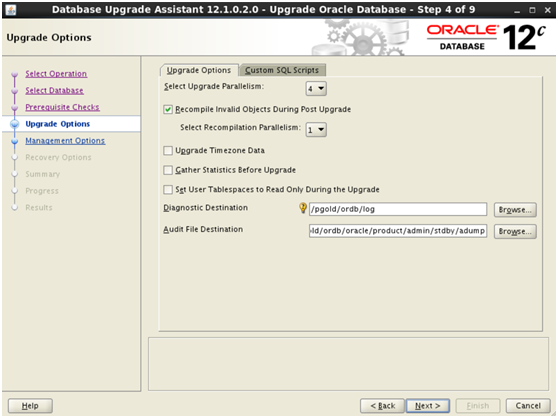Click the disabled Summary step label
The height and width of the screenshot is (418, 558).
(x=43, y=174)
